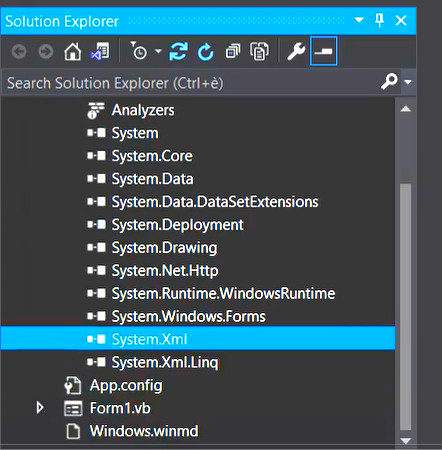The height and width of the screenshot is (450, 442).
Task: Select the System.Drawing reference
Action: click(x=164, y=248)
